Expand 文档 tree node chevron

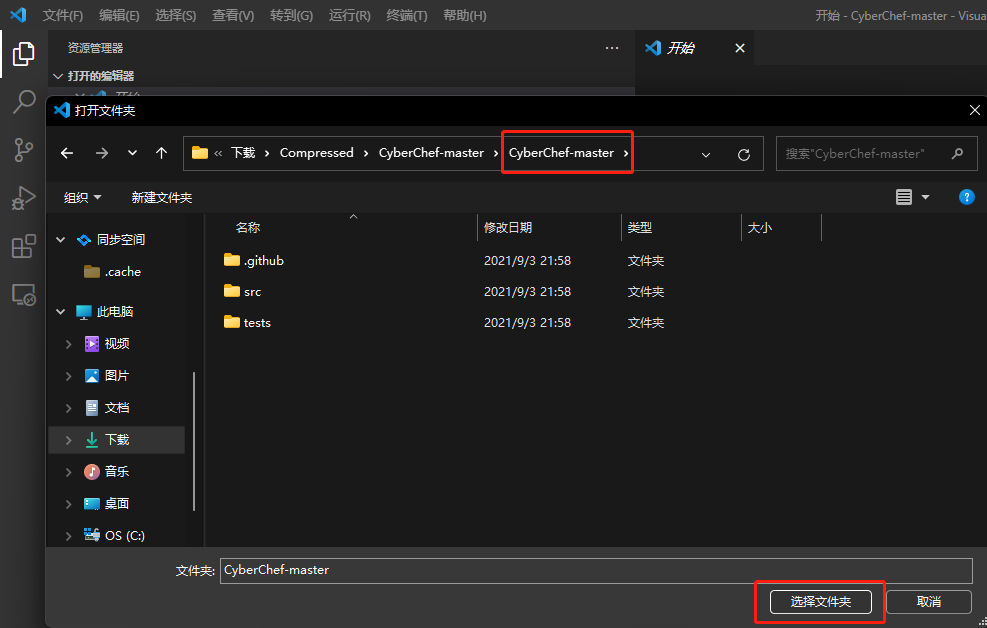tap(69, 408)
